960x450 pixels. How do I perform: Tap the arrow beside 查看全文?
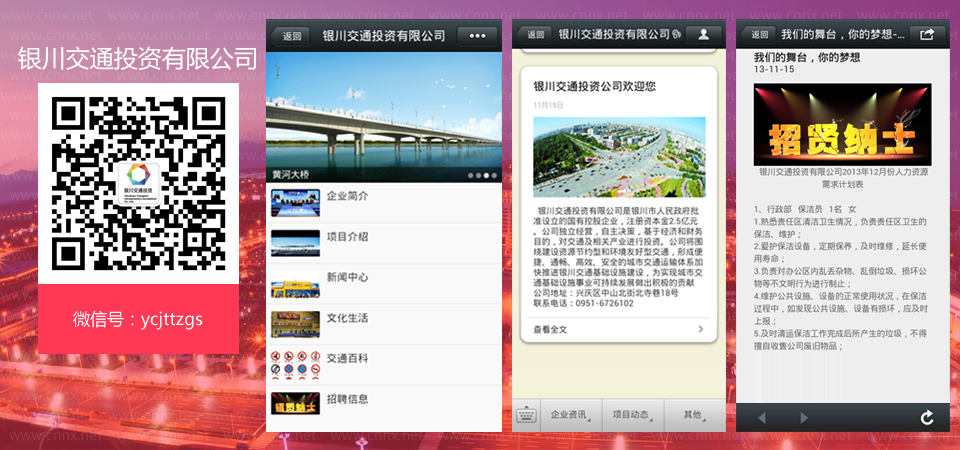click(x=701, y=329)
